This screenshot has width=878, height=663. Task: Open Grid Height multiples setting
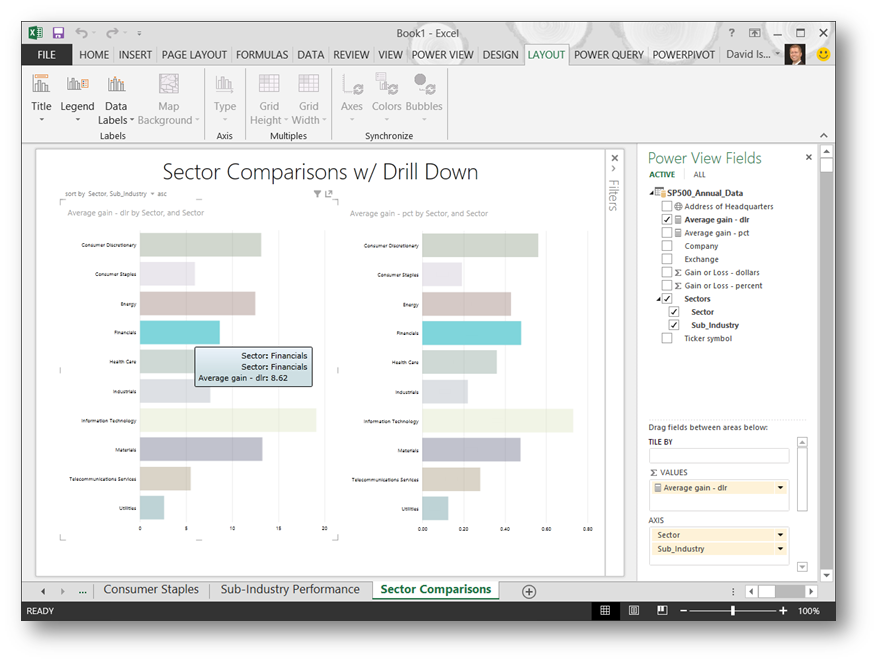[269, 99]
